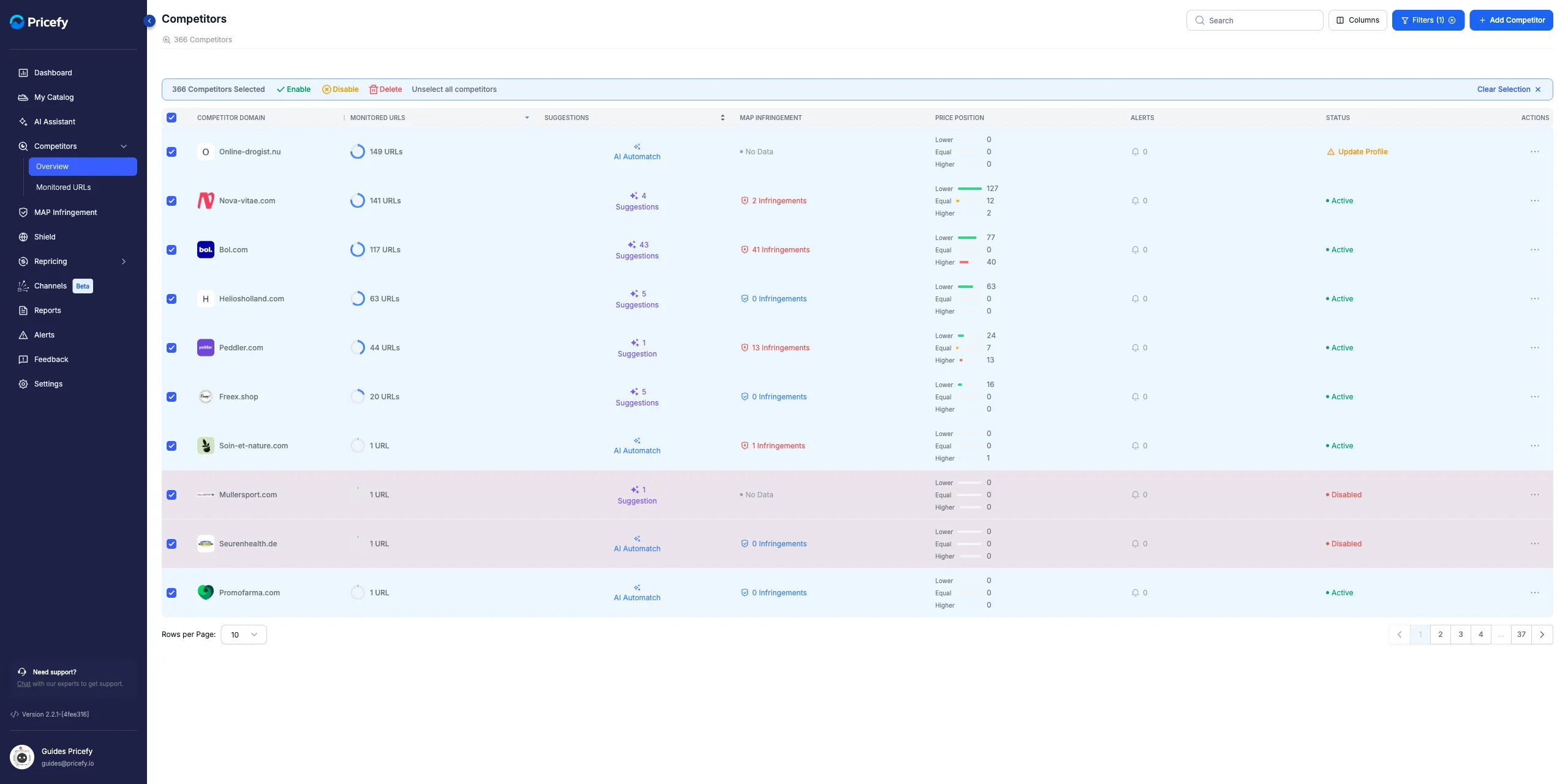Click the headset support icon
Viewport: 1568px width, 784px height.
[x=22, y=672]
